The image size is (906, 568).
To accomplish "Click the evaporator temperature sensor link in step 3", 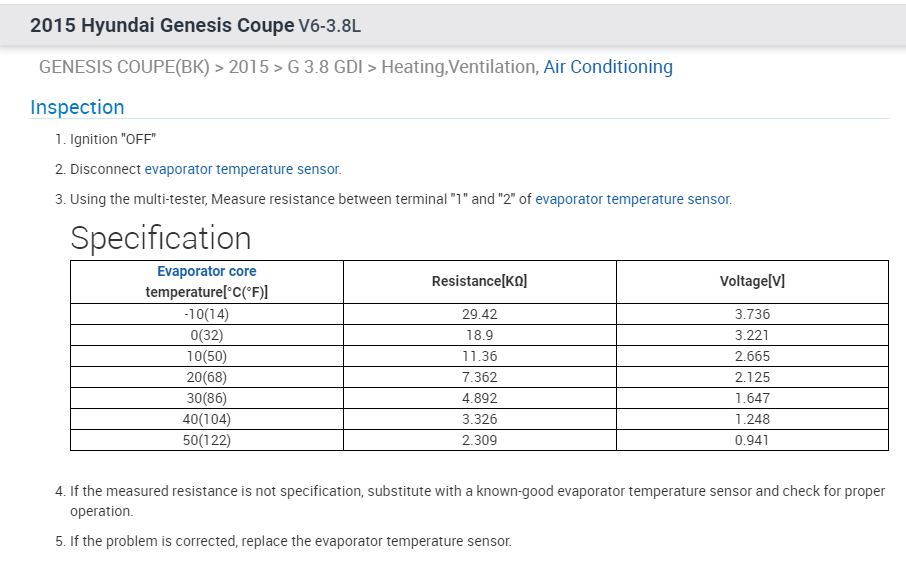I will click(632, 199).
